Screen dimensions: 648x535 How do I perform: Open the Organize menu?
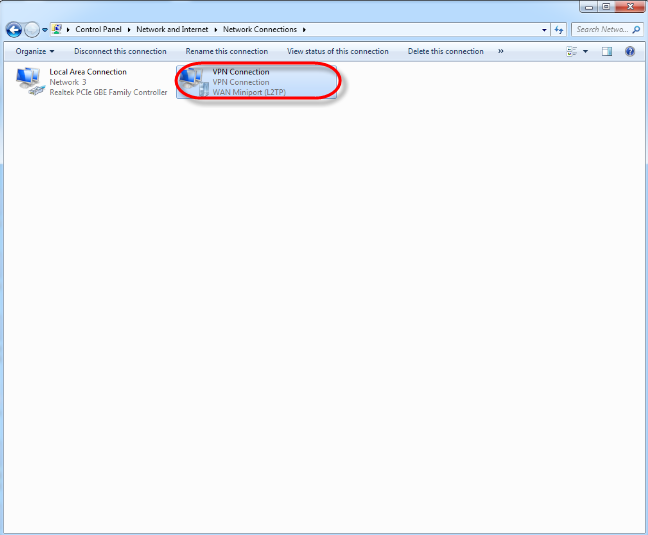click(x=35, y=51)
